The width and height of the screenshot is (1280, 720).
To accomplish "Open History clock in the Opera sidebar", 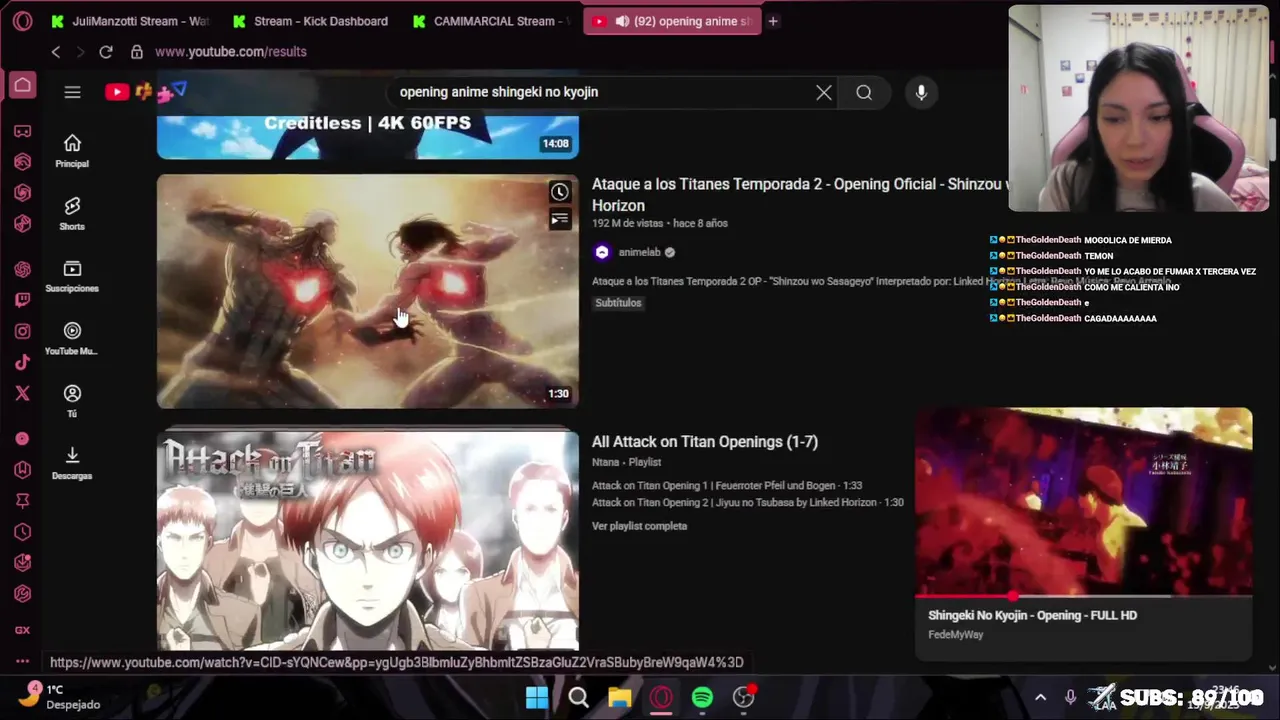I will click(x=22, y=532).
